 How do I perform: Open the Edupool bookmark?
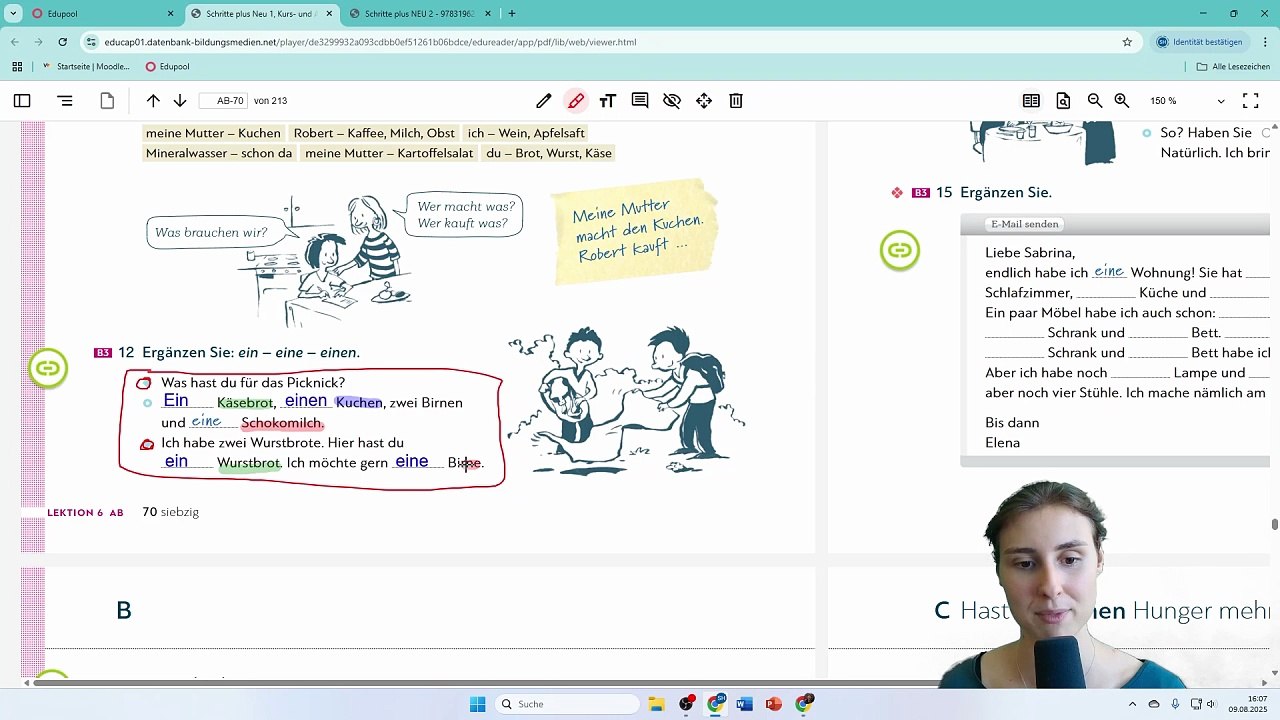167,67
